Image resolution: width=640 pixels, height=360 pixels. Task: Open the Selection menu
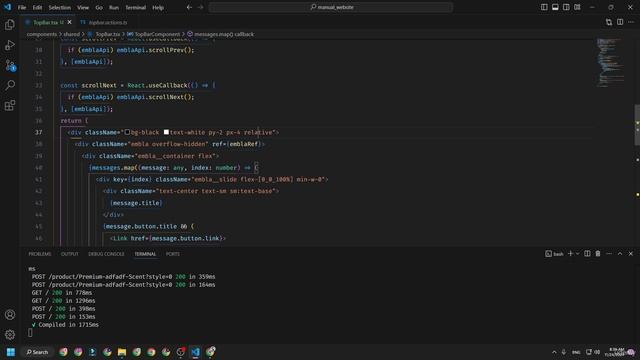60,7
